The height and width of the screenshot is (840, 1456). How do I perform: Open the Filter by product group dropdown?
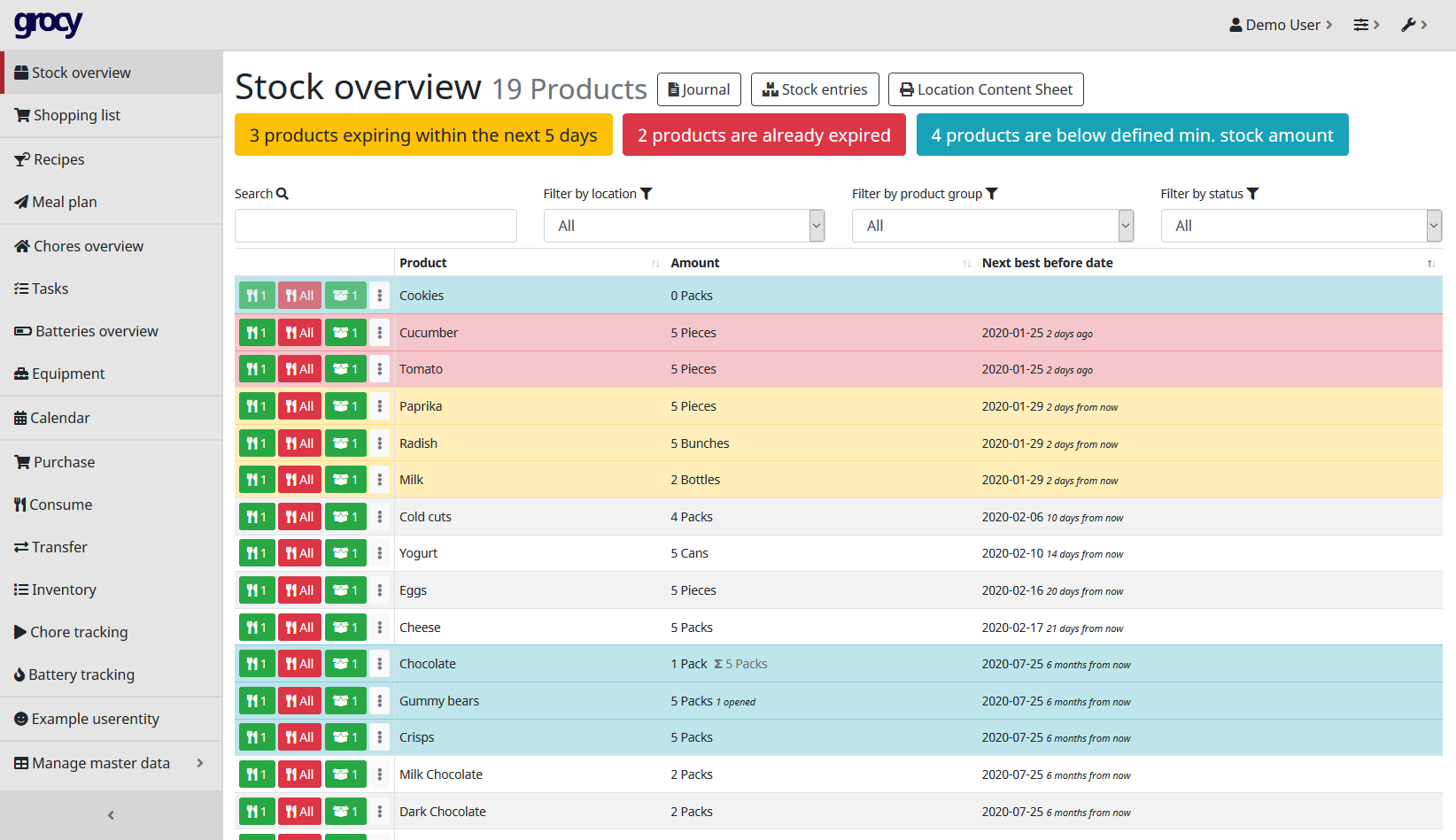point(992,226)
